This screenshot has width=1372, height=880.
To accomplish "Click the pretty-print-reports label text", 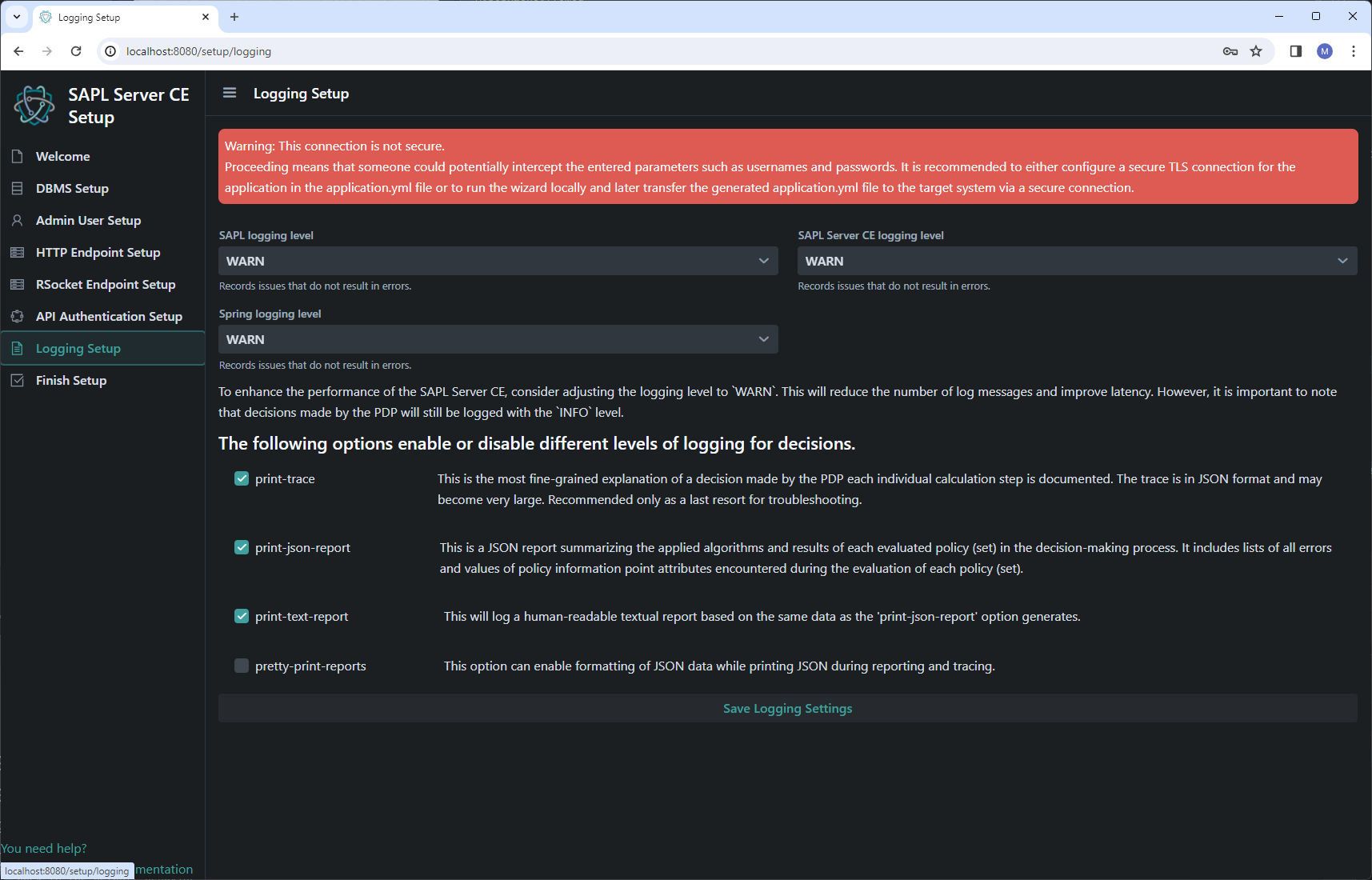I will click(310, 666).
